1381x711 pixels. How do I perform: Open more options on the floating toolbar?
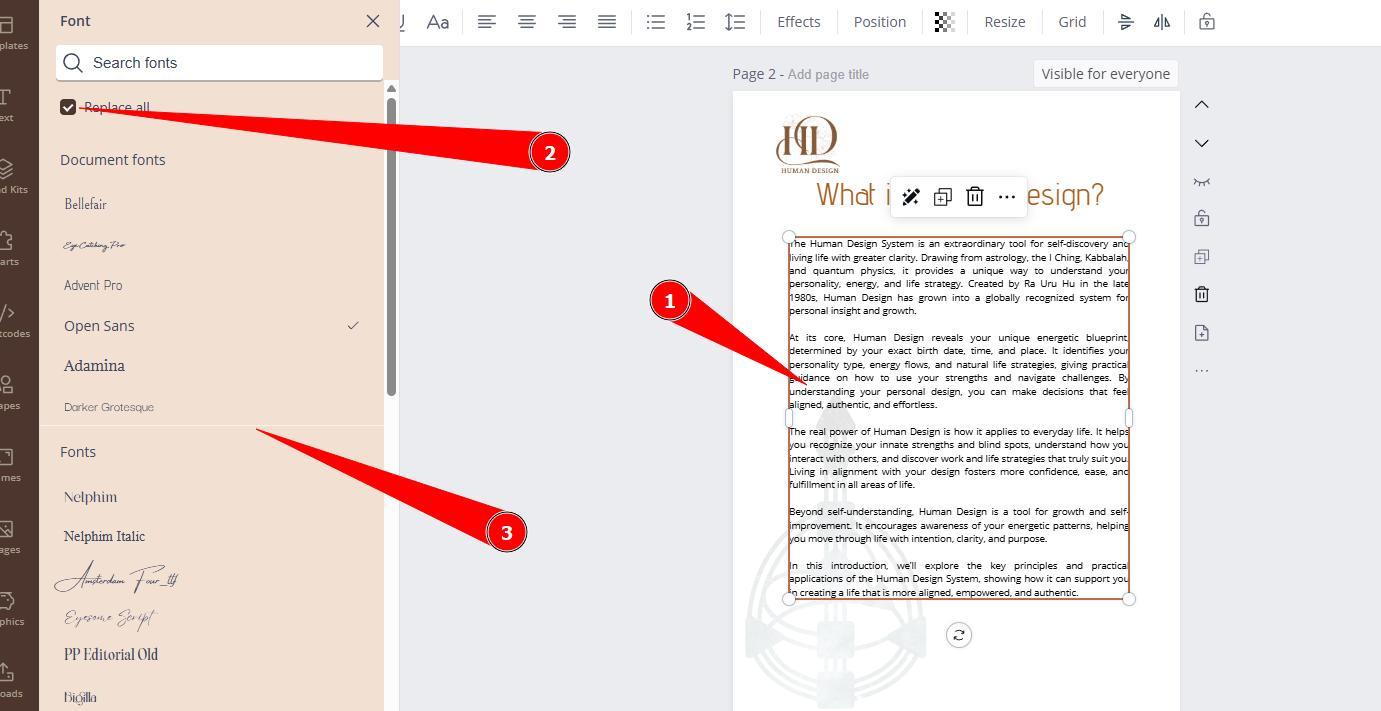point(1007,197)
